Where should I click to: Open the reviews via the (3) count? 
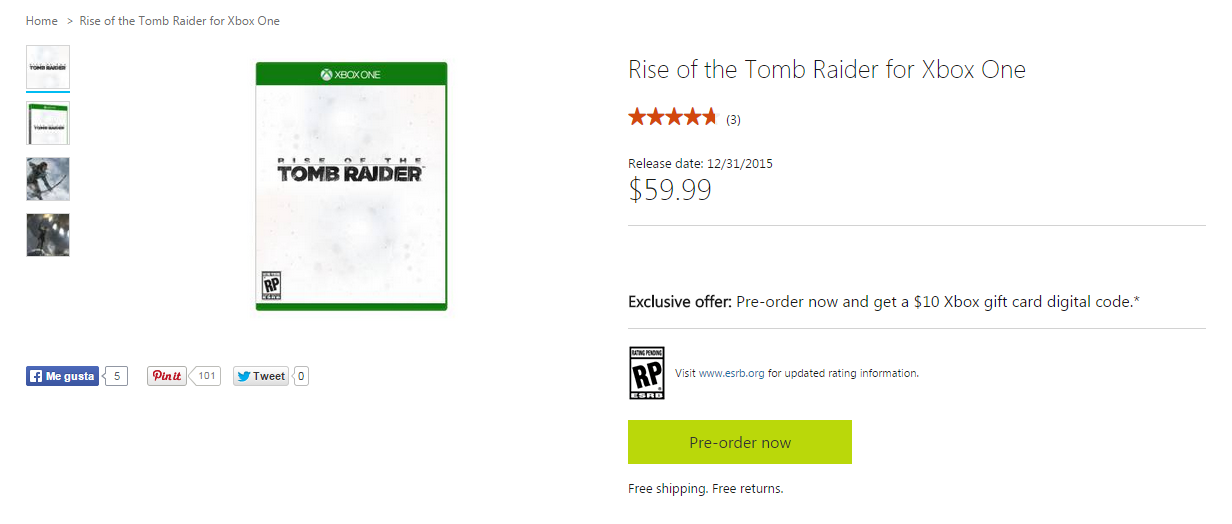733,120
